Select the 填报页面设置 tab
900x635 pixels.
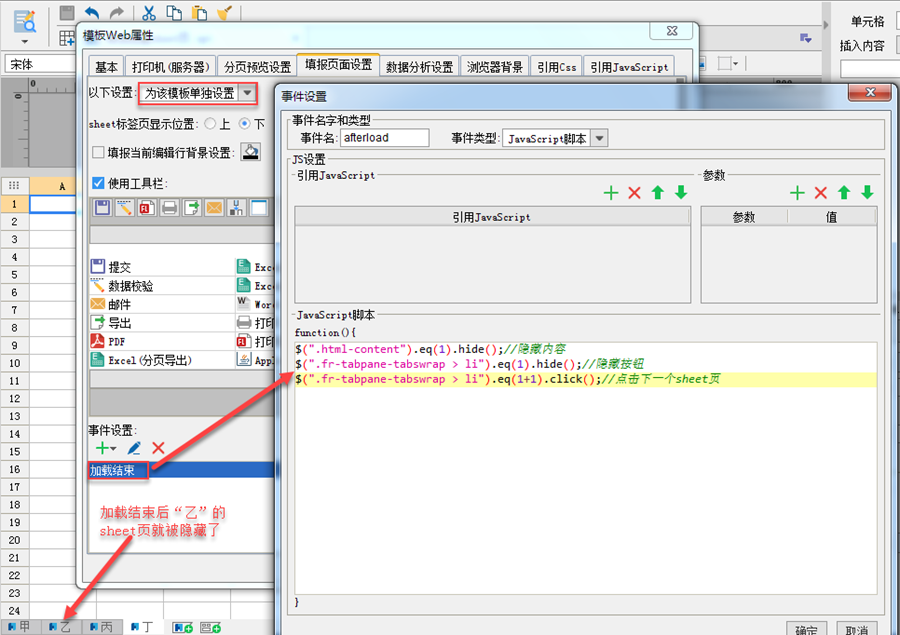(x=338, y=65)
